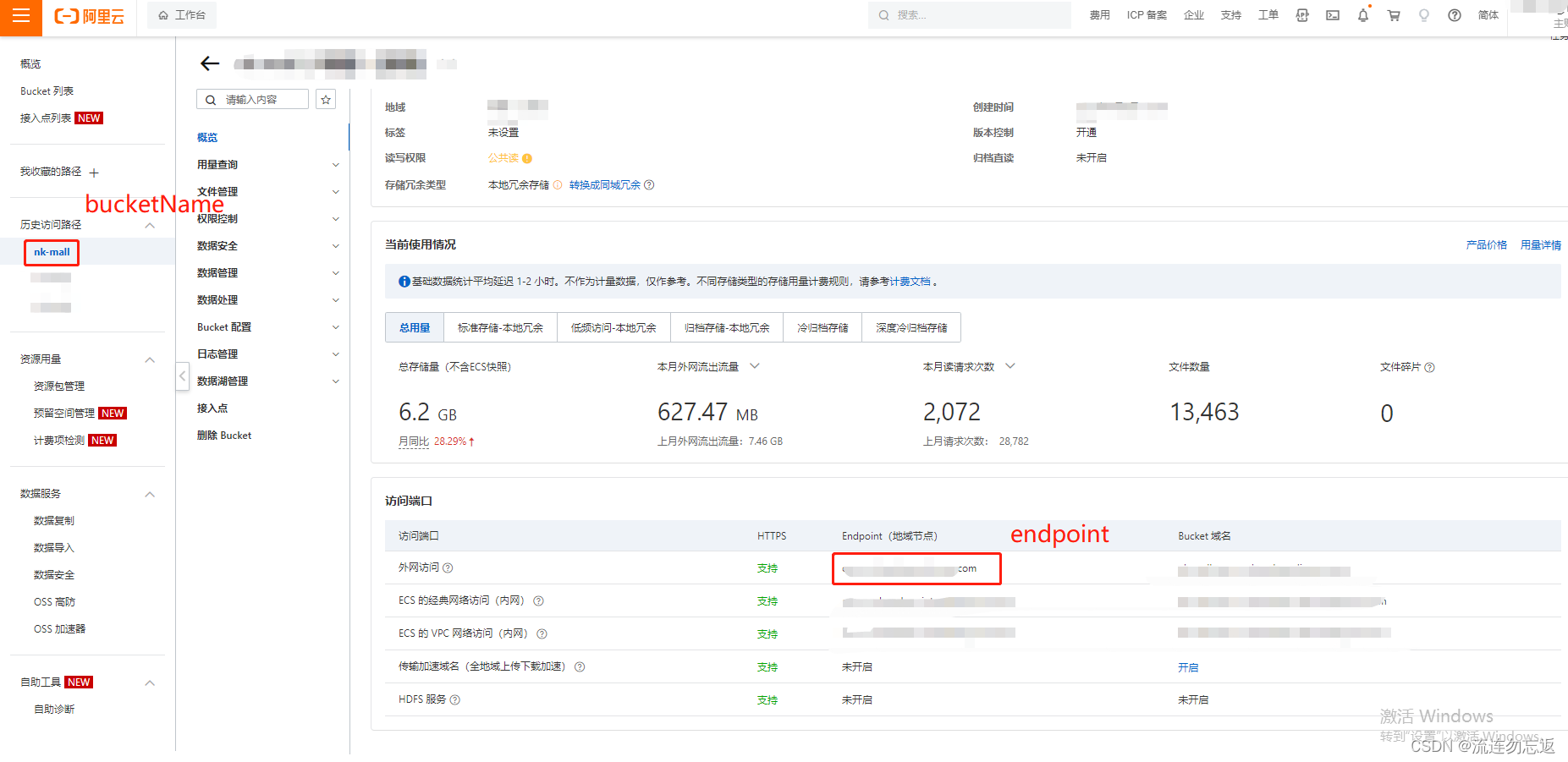Click 开启 for 传输加速域名
This screenshot has width=1568, height=762.
[x=1188, y=668]
